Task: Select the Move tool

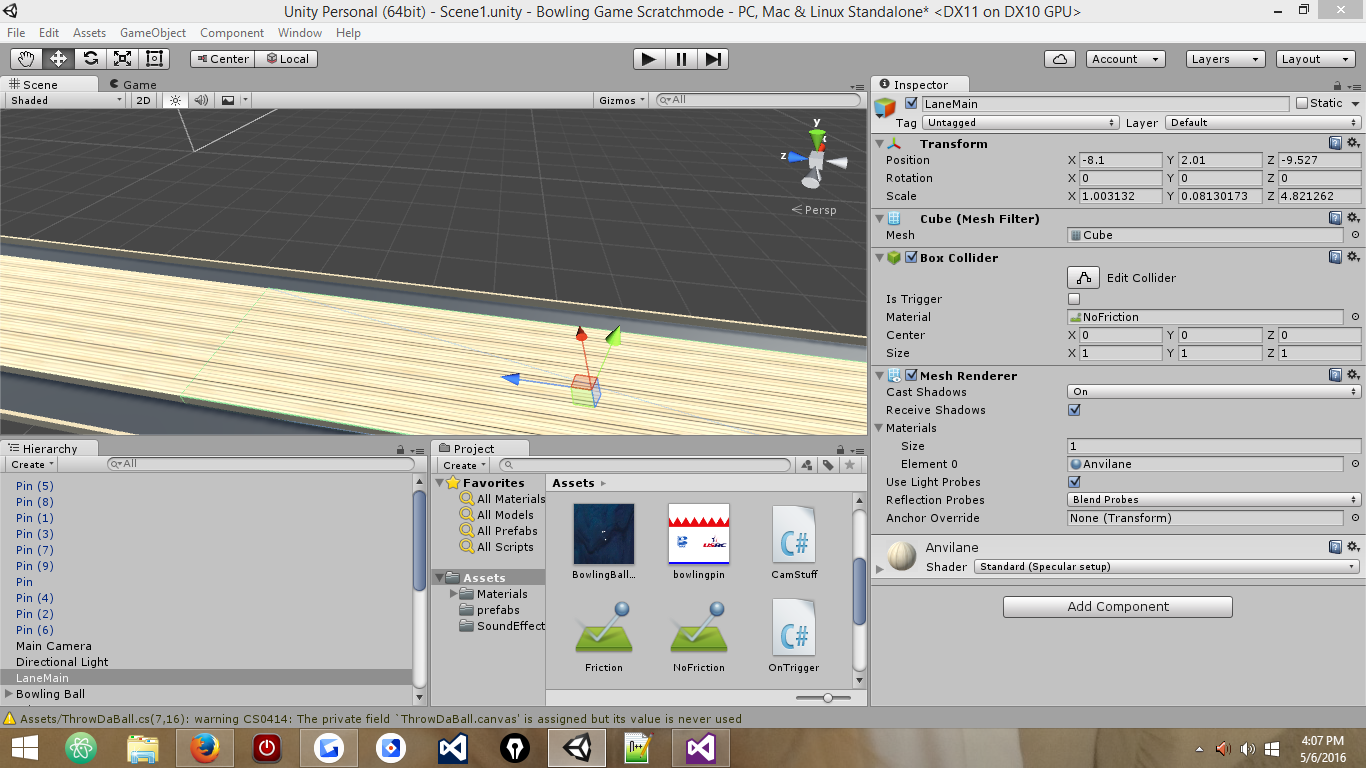Action: 58,59
